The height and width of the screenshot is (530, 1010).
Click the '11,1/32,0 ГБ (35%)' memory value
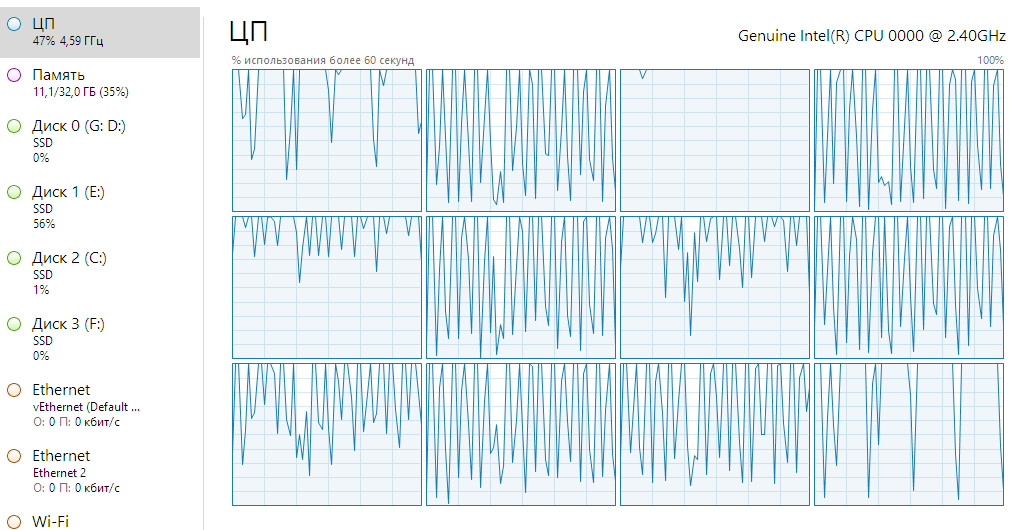(x=81, y=92)
